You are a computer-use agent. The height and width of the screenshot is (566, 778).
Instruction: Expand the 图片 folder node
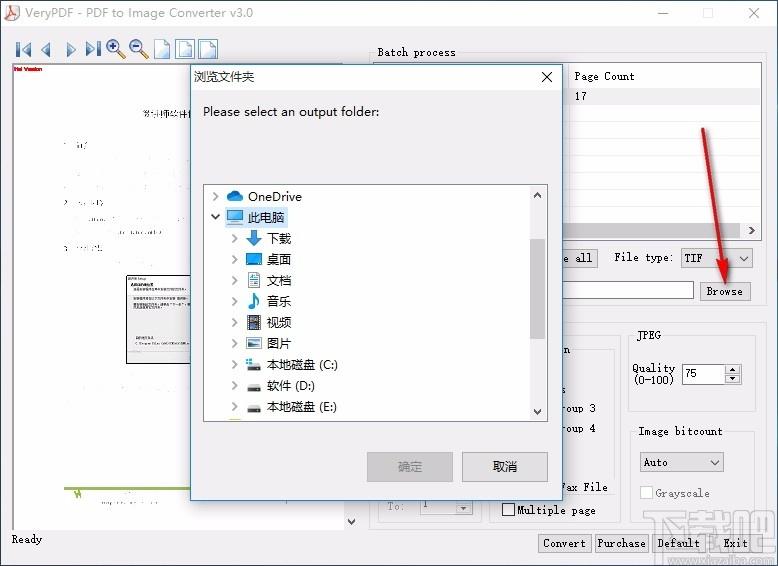coord(235,343)
